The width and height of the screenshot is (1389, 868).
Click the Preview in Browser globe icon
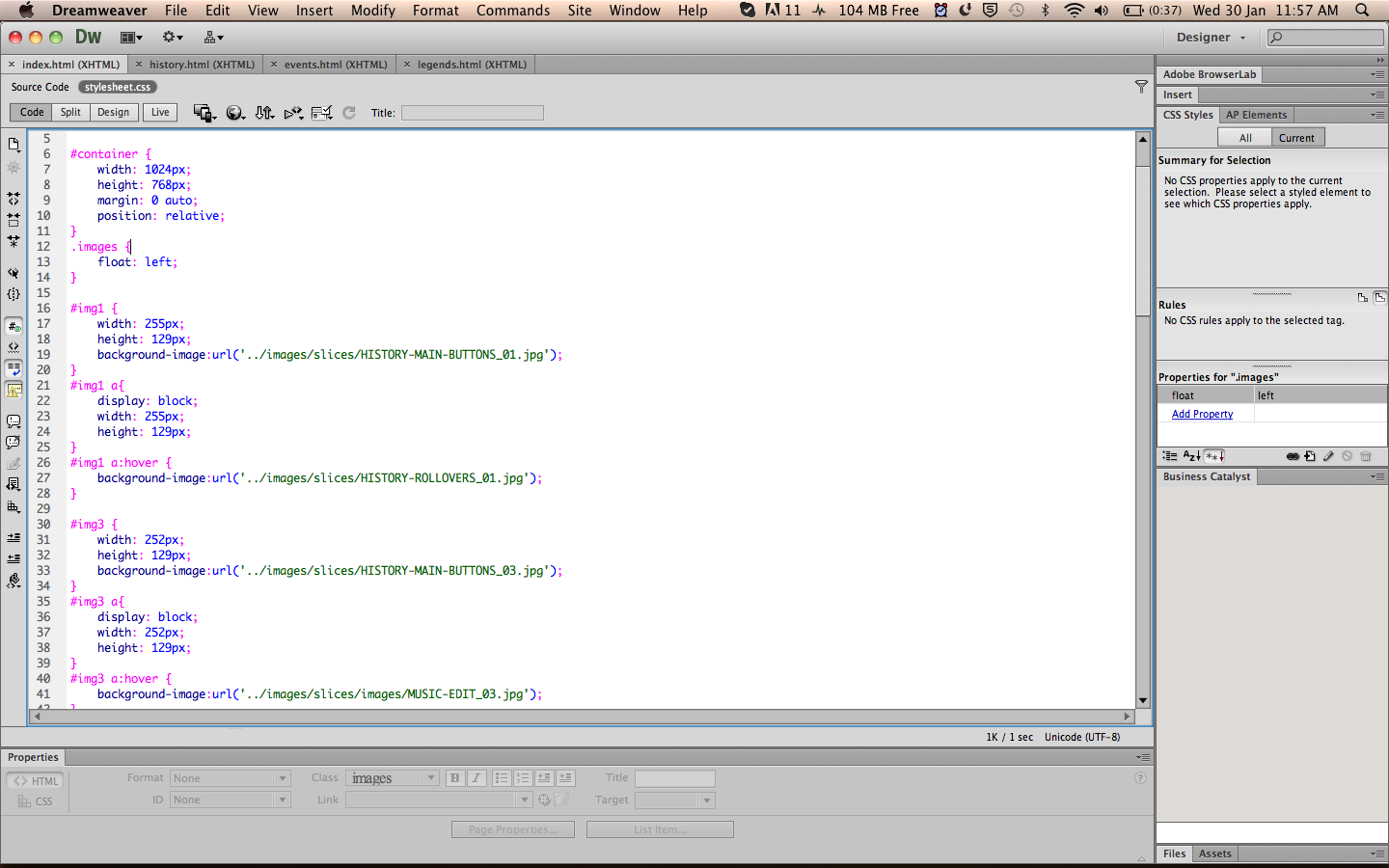(x=234, y=113)
